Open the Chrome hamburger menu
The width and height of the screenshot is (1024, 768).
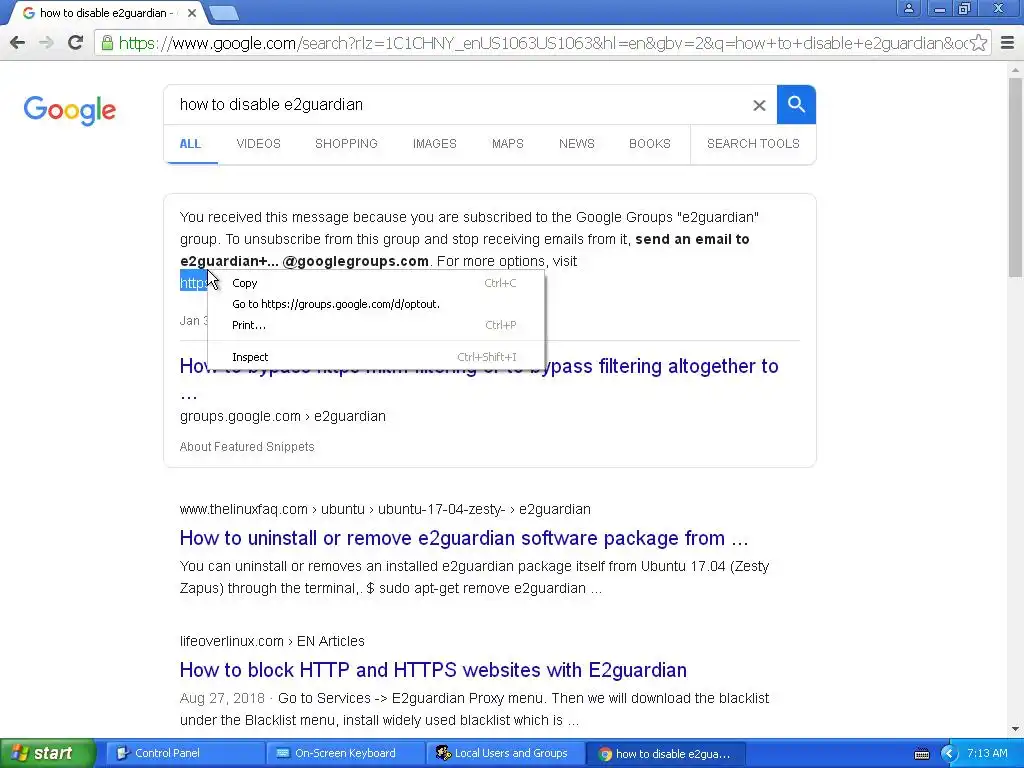1008,43
